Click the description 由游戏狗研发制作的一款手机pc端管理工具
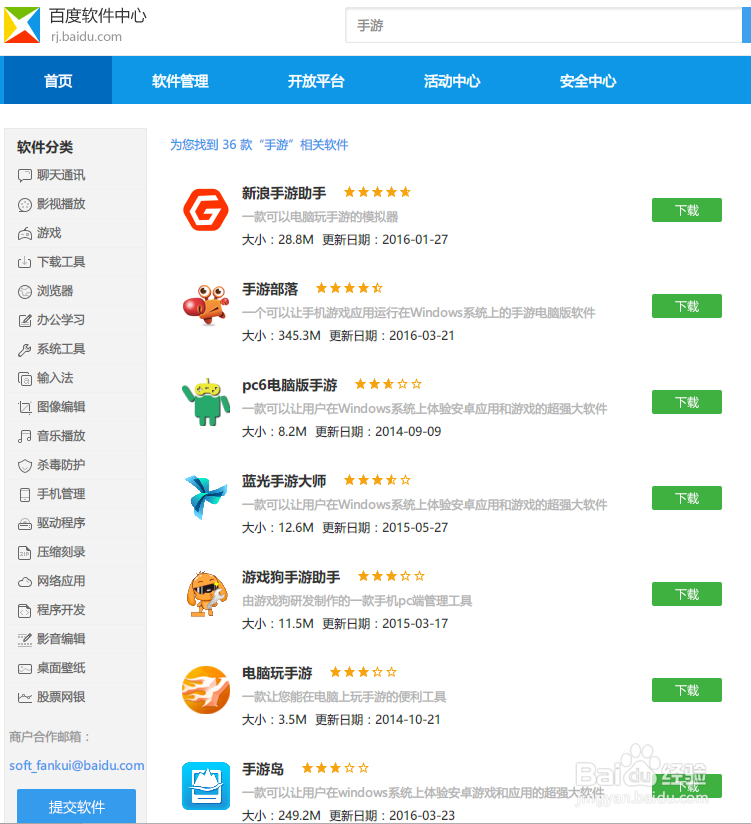 [x=357, y=601]
